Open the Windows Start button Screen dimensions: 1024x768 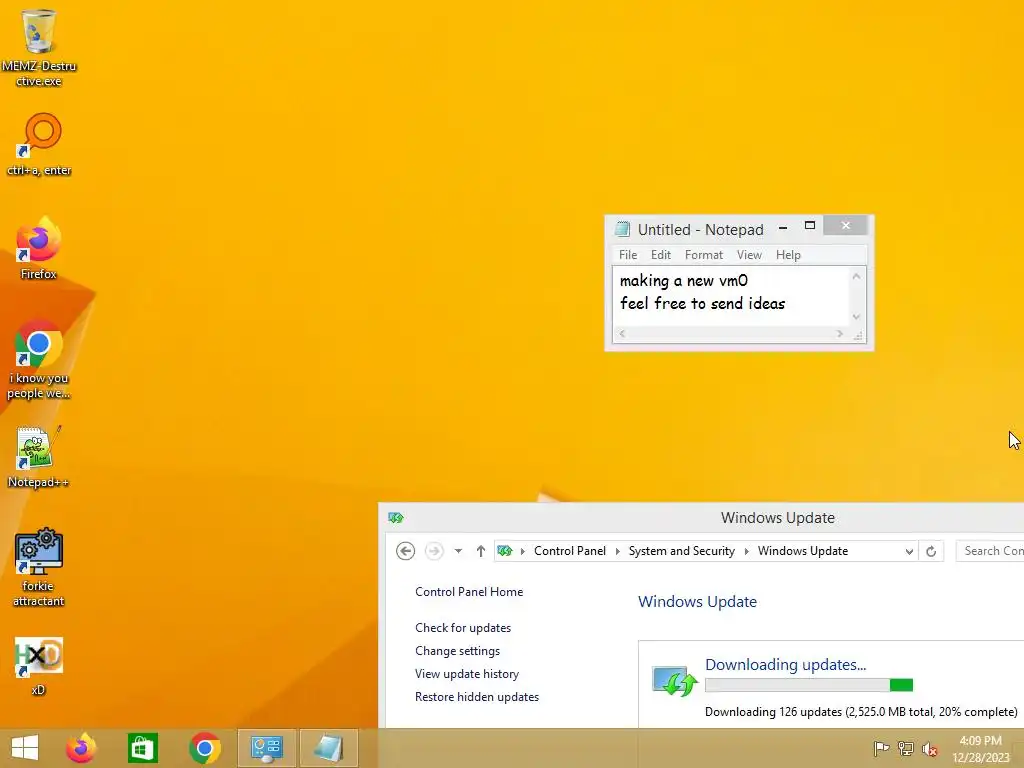click(x=25, y=748)
